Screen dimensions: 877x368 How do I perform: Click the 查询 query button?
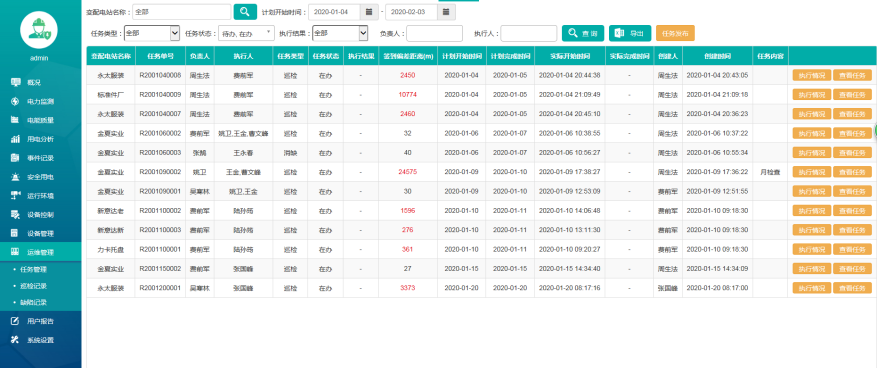pos(583,33)
